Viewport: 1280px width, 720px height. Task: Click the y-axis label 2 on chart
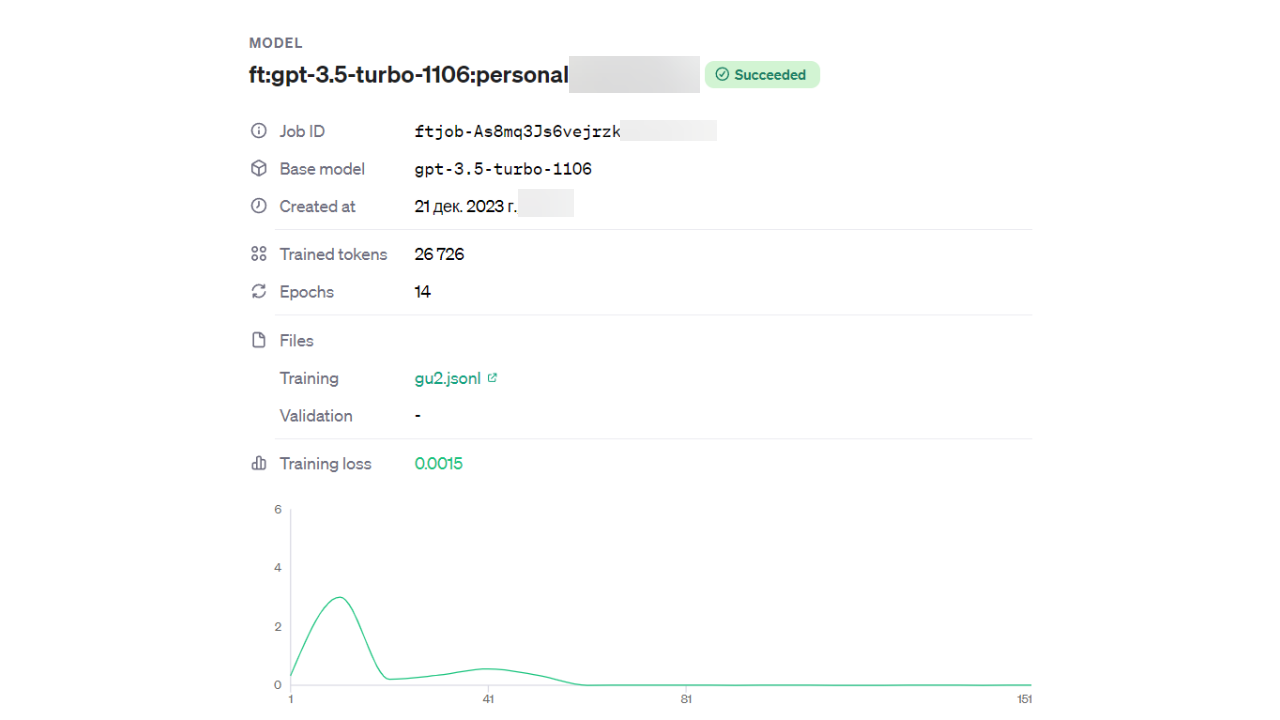[x=278, y=626]
